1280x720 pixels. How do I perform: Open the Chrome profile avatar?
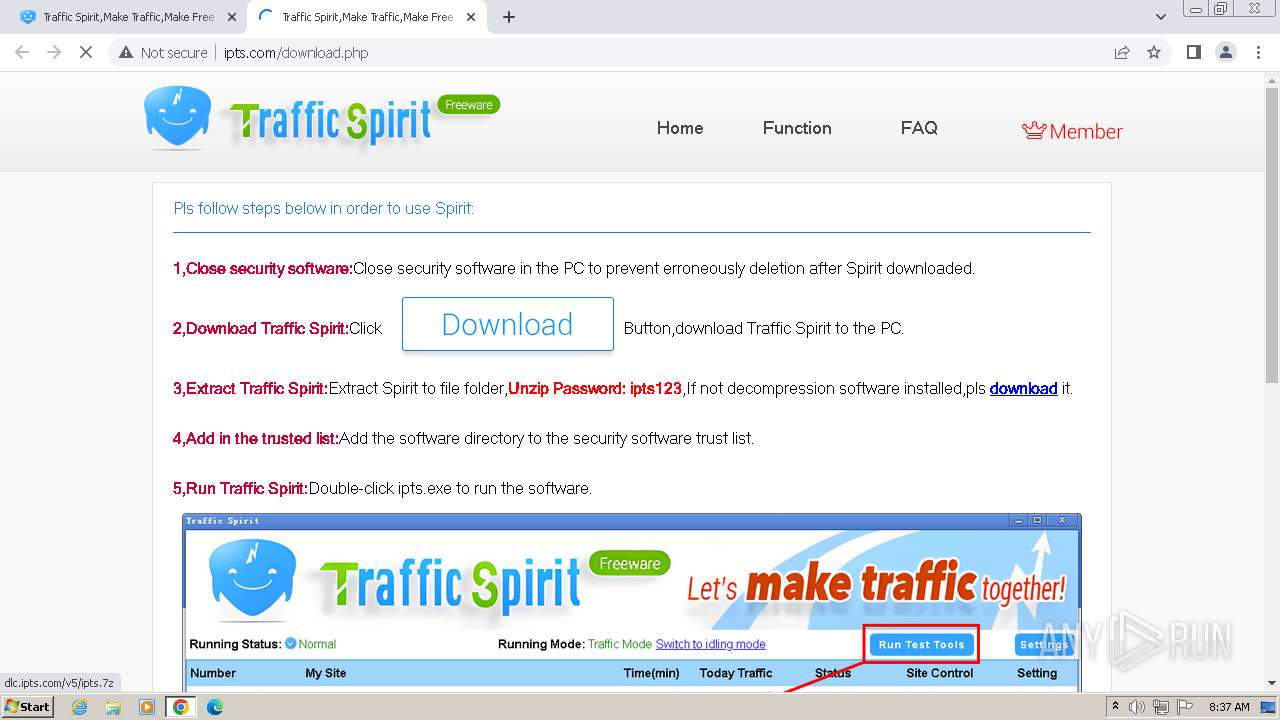point(1226,52)
